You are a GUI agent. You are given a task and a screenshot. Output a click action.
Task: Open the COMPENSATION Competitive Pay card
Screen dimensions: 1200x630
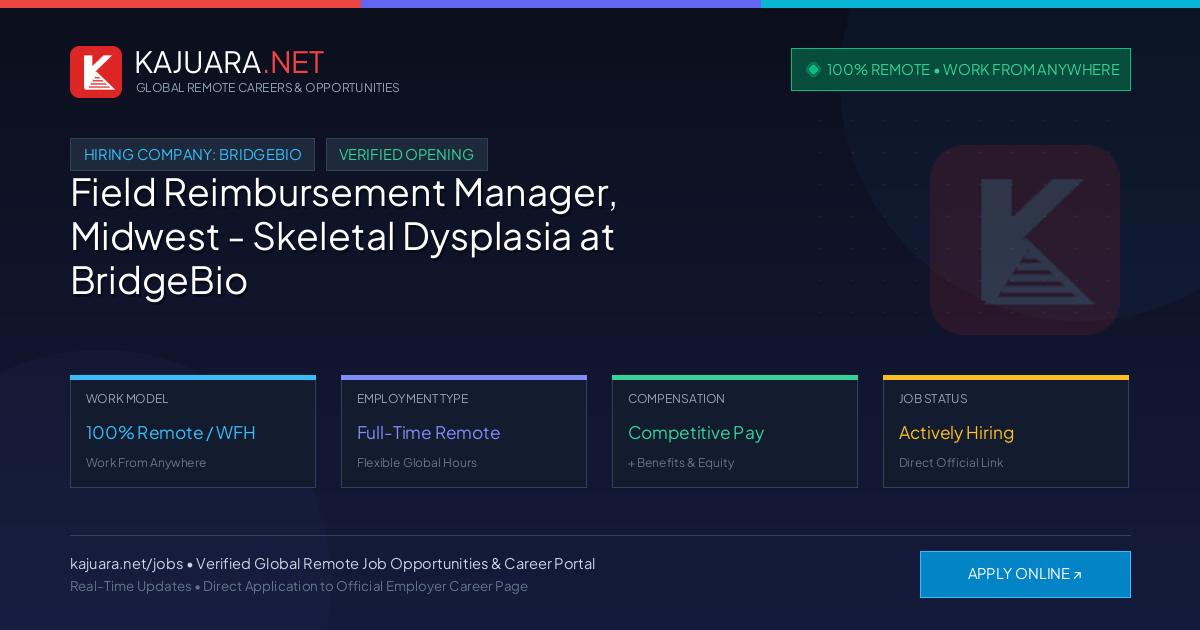click(x=735, y=432)
